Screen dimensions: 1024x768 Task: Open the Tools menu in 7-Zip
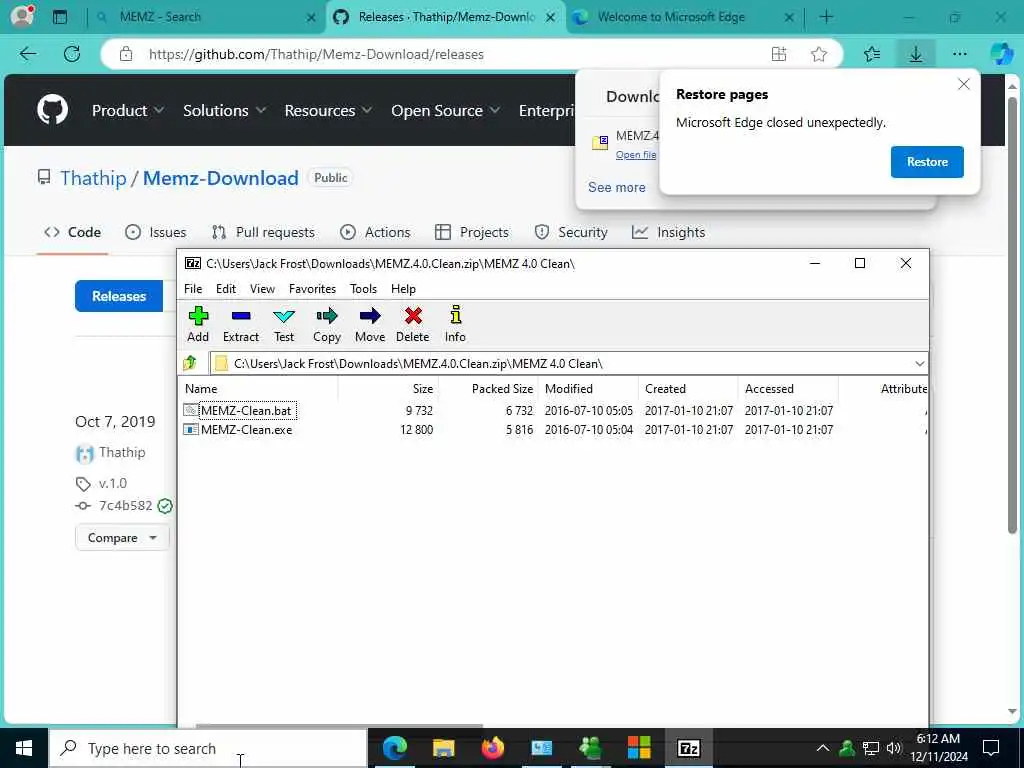(x=363, y=289)
